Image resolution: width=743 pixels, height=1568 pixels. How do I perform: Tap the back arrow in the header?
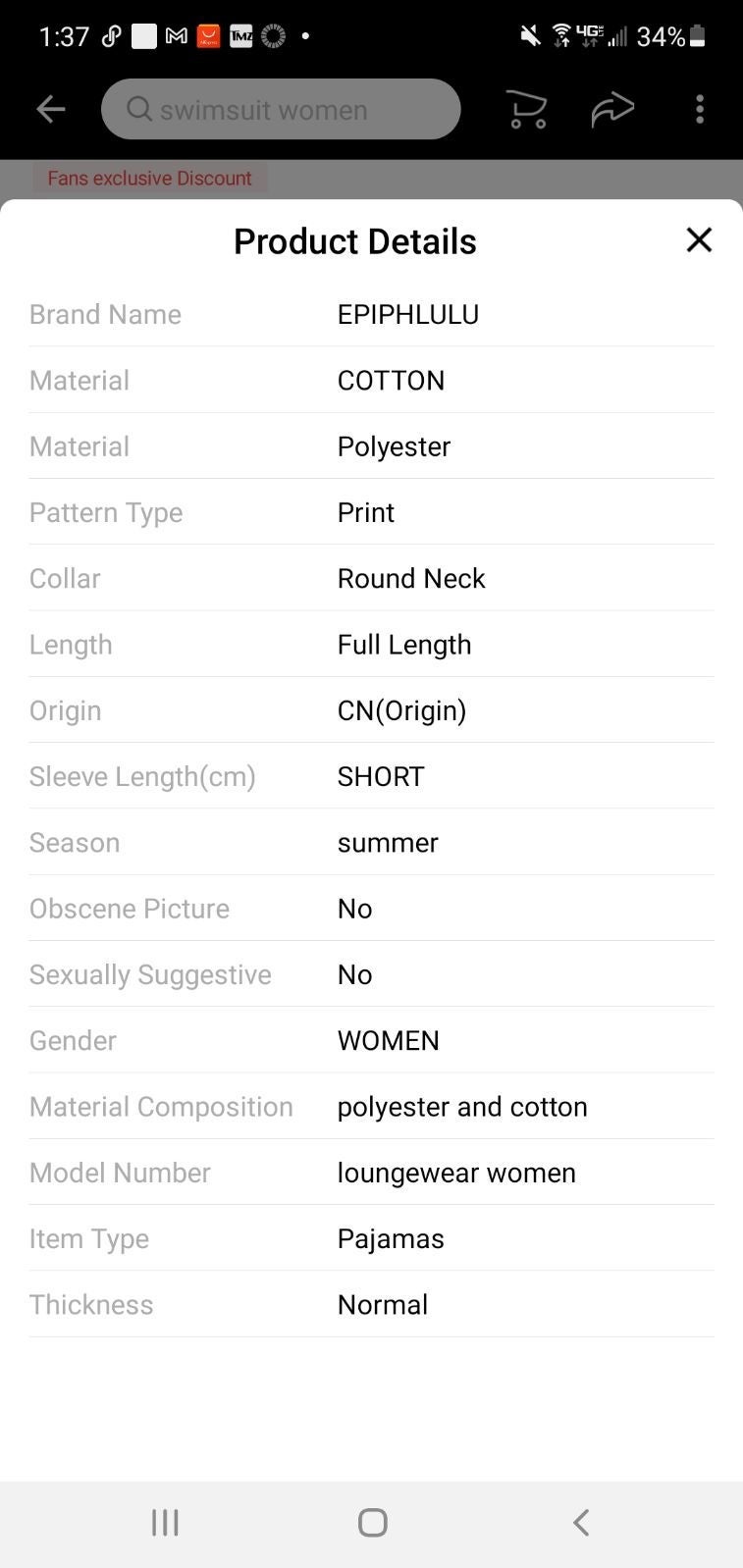click(51, 109)
